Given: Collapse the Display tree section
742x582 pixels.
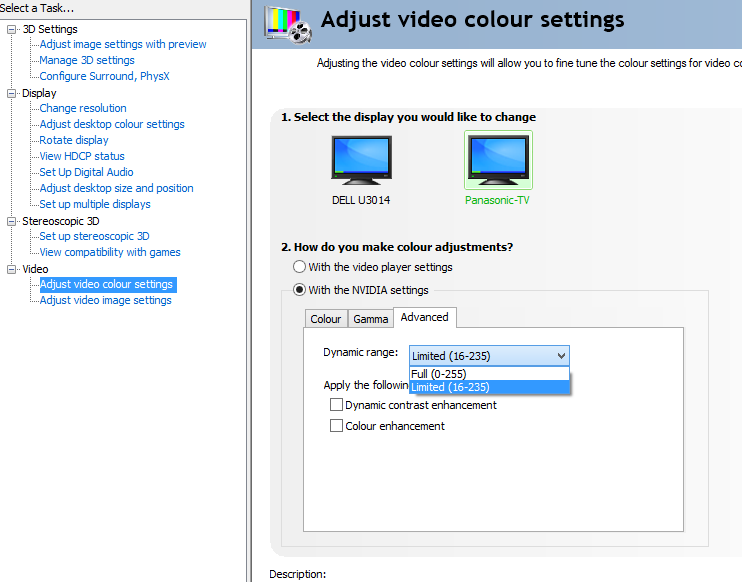Looking at the screenshot, I should [x=12, y=93].
